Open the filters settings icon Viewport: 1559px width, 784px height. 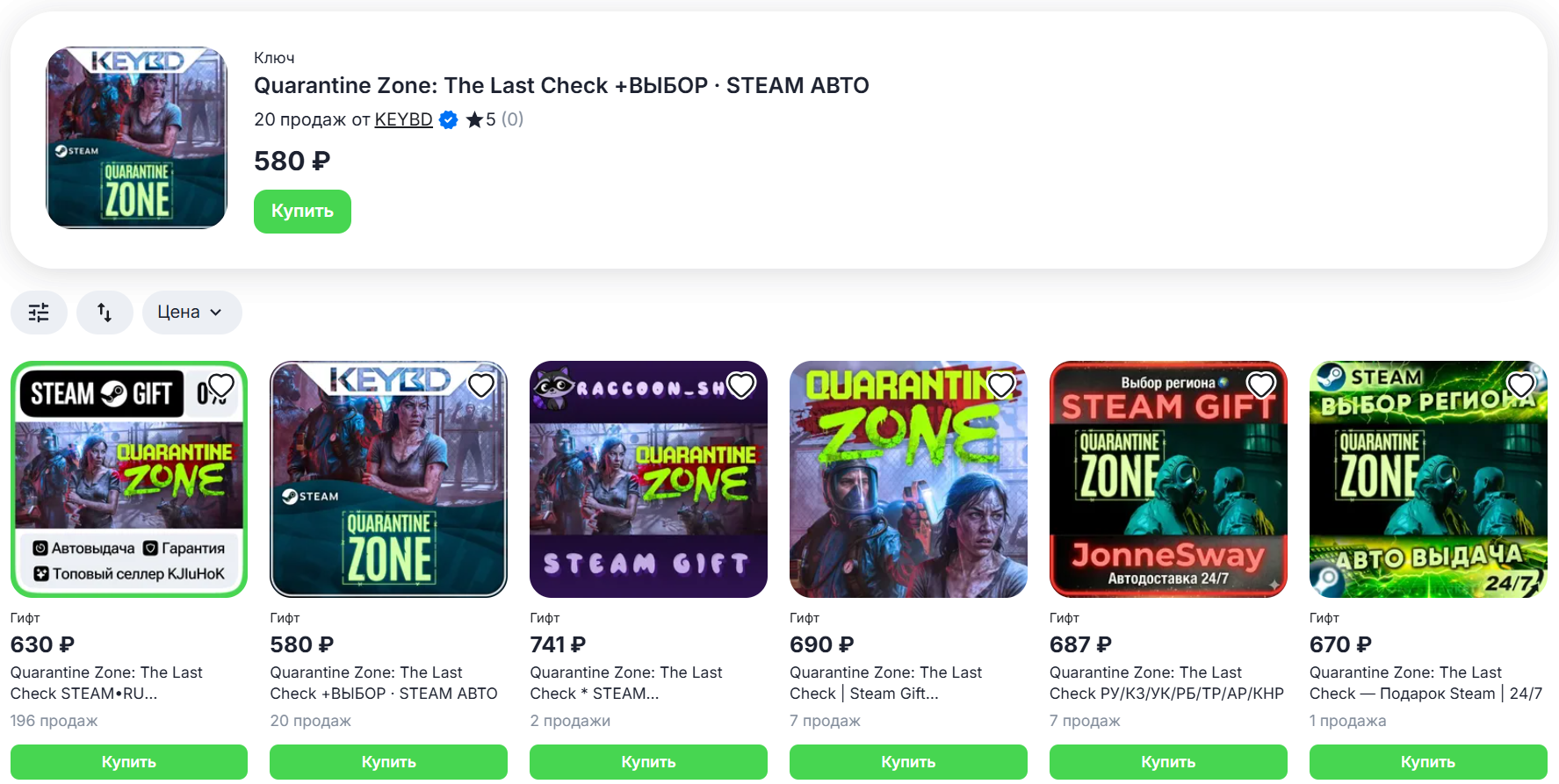(39, 313)
